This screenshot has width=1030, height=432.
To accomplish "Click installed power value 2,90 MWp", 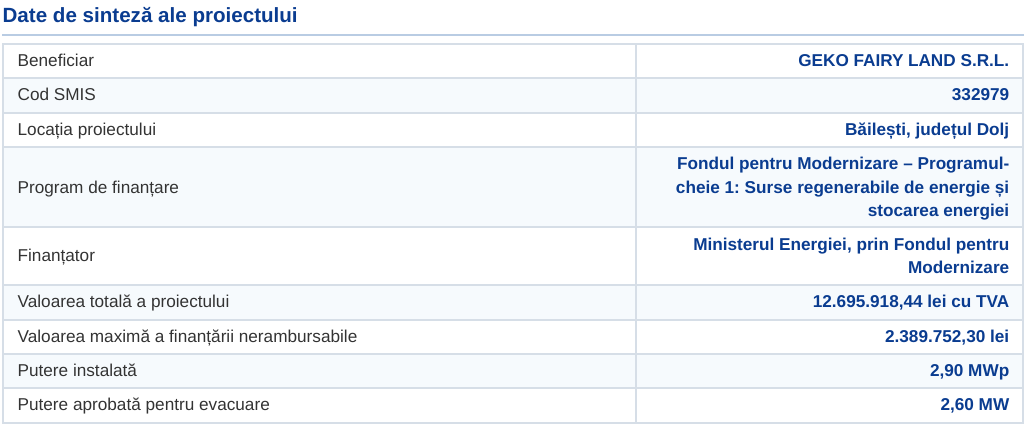I will (x=969, y=370).
